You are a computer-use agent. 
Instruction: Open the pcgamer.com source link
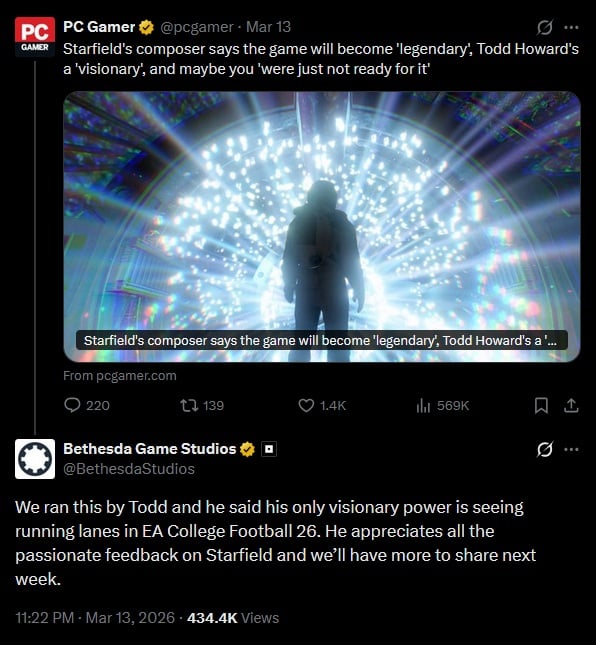click(x=120, y=376)
